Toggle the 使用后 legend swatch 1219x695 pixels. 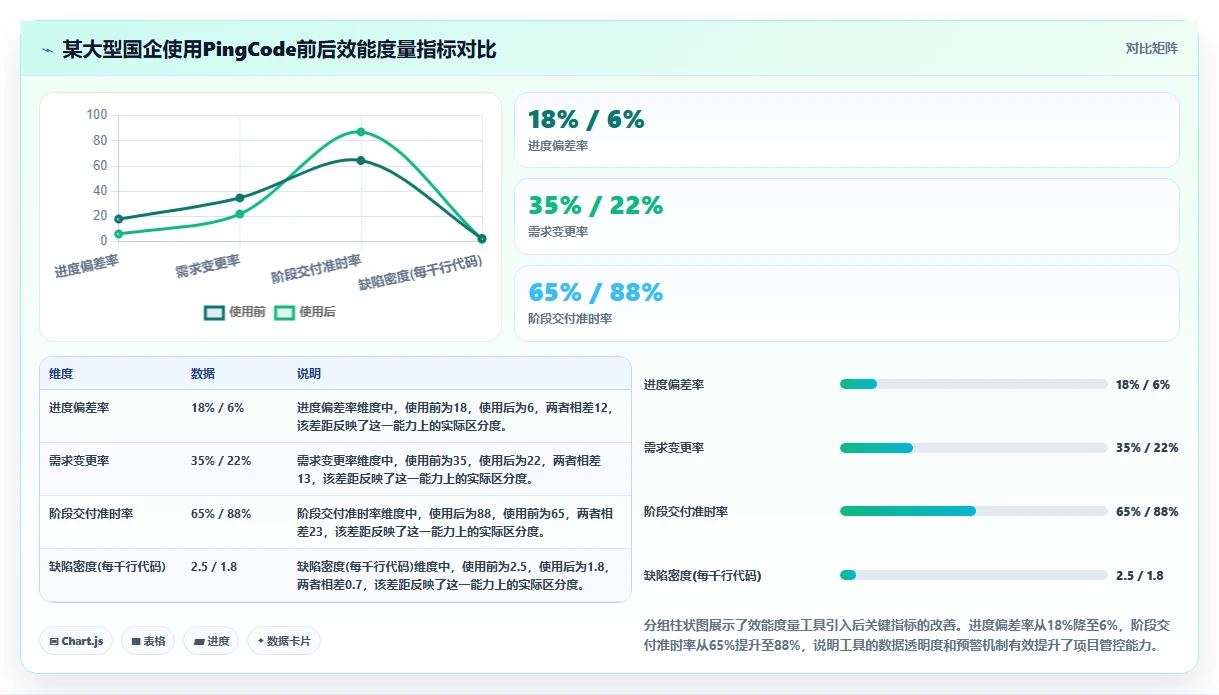pos(284,312)
